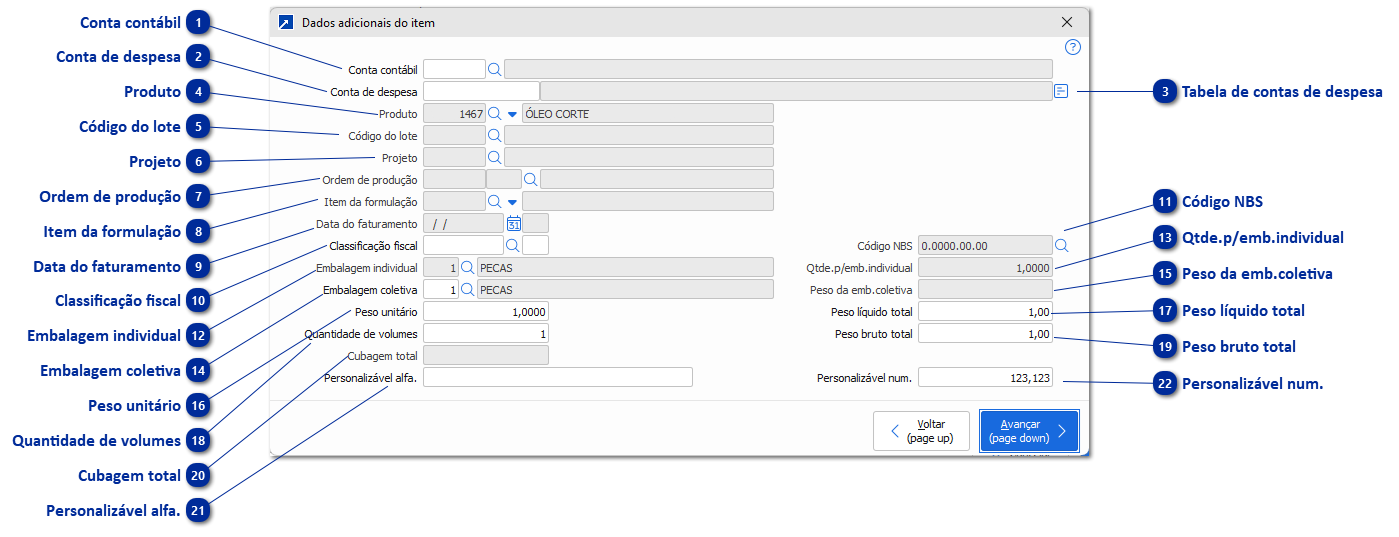This screenshot has width=1399, height=537.
Task: Open the Código NBS search lookup
Action: [x=1062, y=244]
